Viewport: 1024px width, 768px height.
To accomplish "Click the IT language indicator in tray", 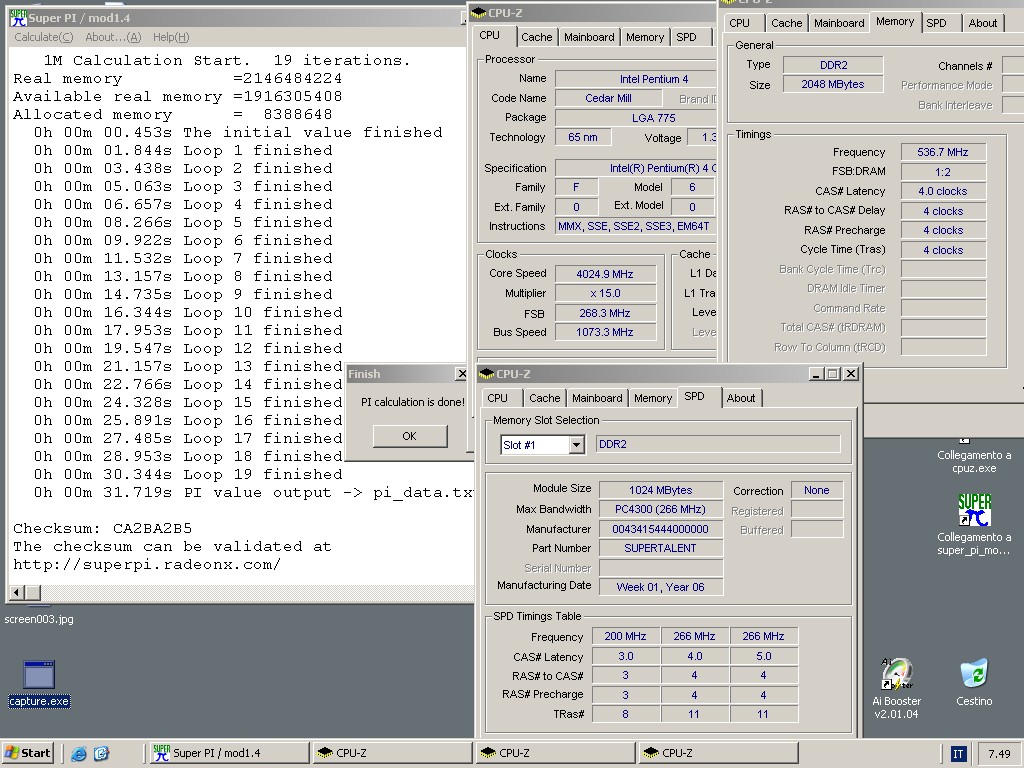I will [x=958, y=754].
